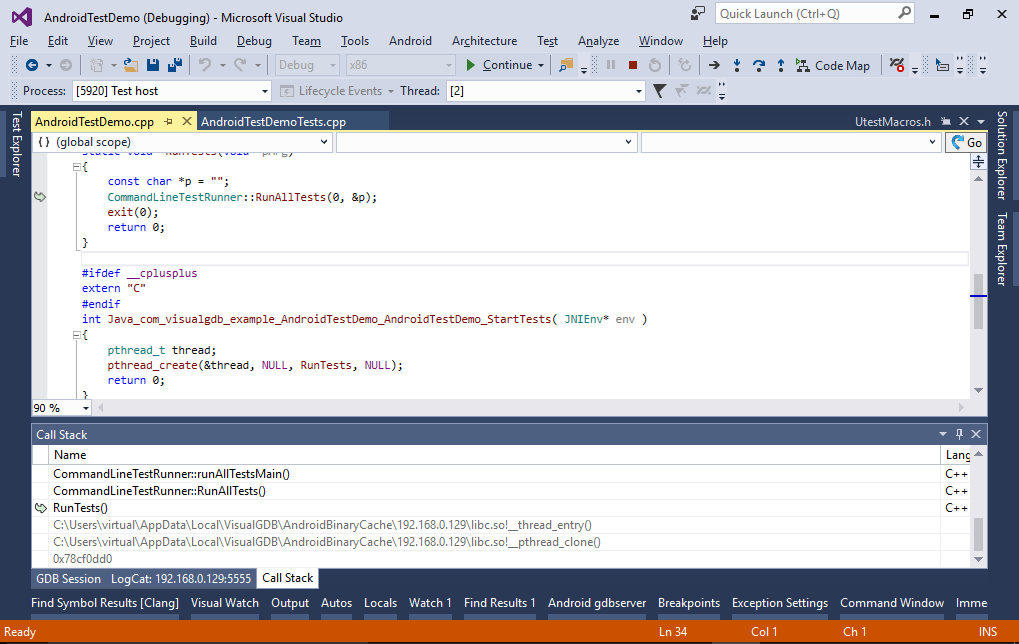Click Show Next Statement arrow icon
Screen dimensions: 1019x644
(x=714, y=65)
